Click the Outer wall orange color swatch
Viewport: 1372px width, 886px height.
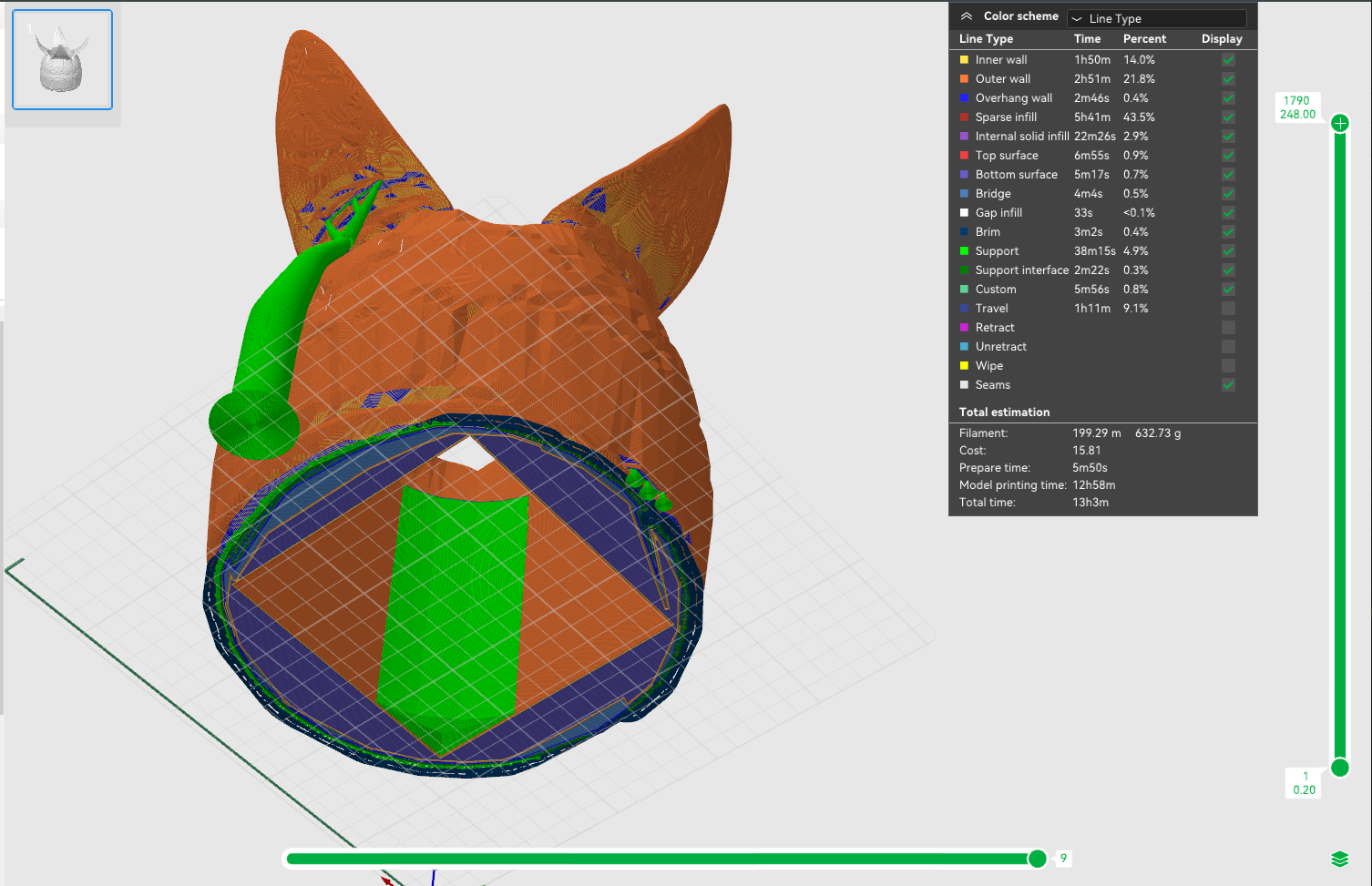[x=964, y=79]
